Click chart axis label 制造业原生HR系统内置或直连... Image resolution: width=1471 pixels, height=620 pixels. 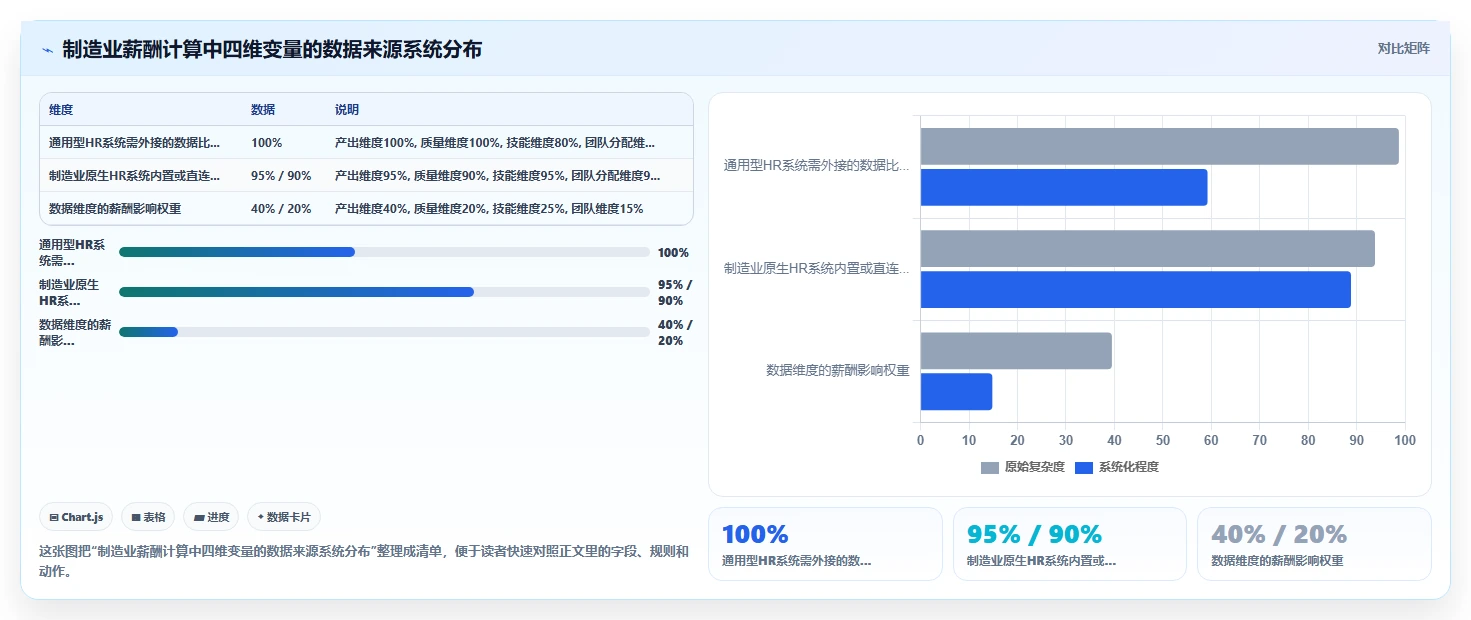point(817,268)
